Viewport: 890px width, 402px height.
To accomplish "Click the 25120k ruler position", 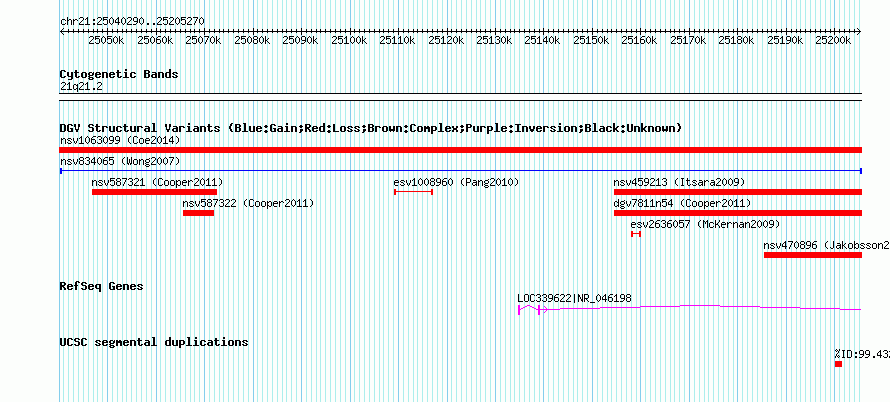I will pos(446,40).
